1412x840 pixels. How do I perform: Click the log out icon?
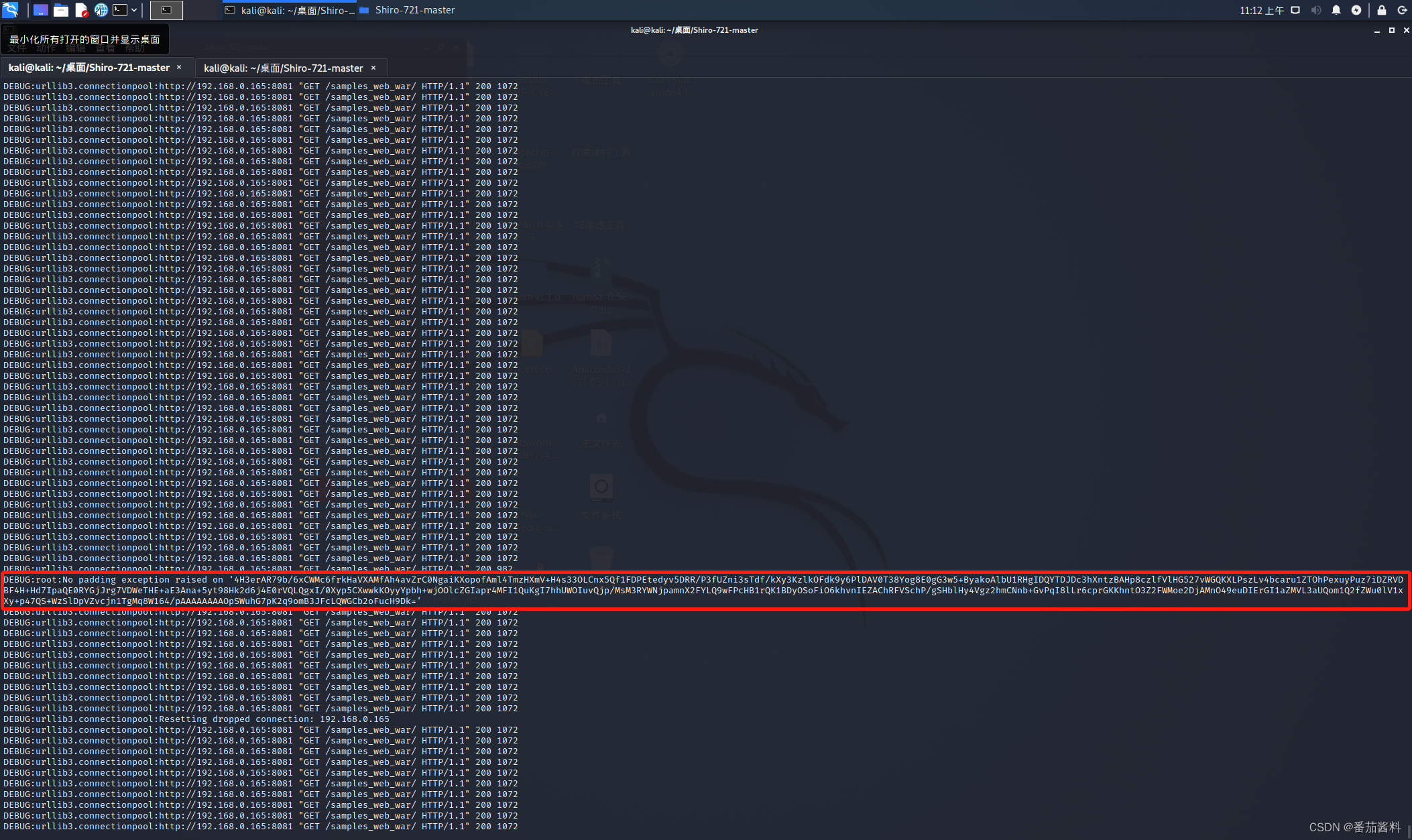coord(1402,10)
